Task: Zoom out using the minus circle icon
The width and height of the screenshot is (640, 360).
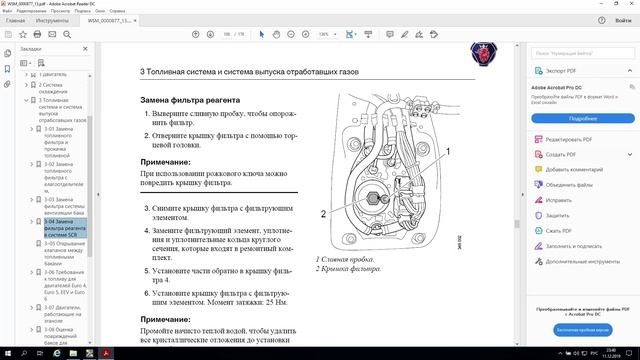Action: click(291, 35)
